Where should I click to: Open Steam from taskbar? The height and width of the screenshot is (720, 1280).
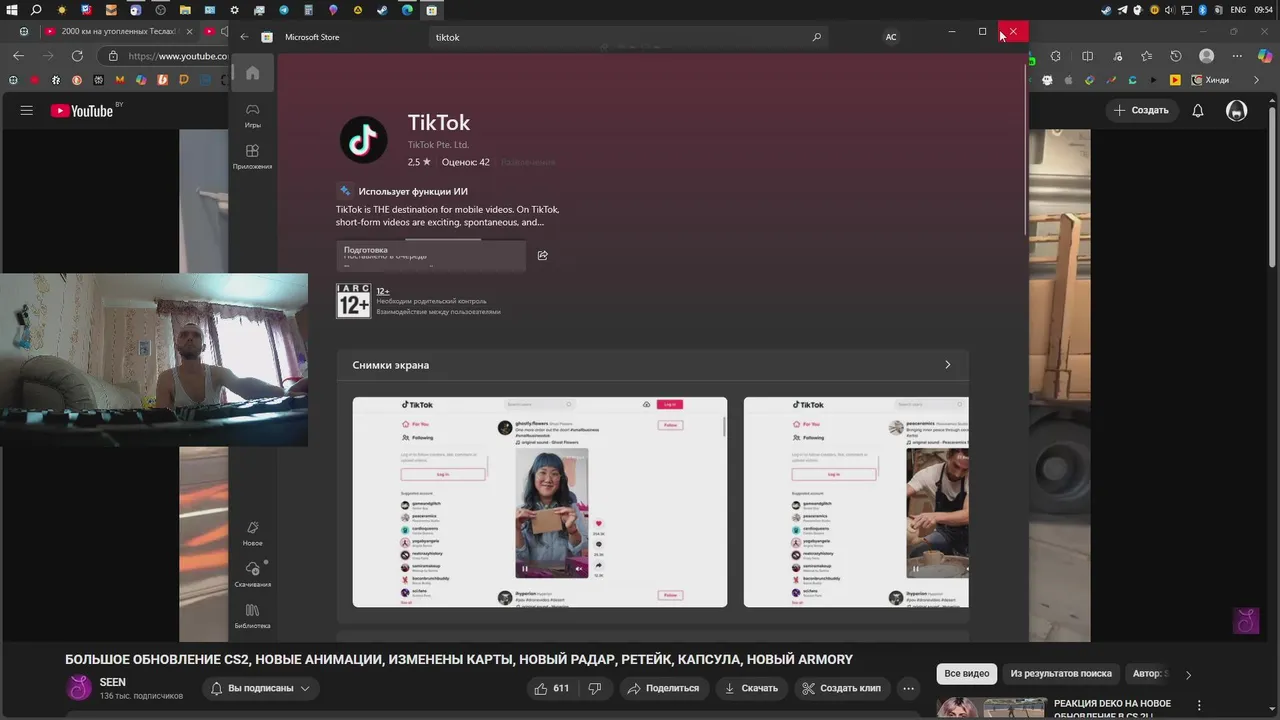click(x=382, y=10)
